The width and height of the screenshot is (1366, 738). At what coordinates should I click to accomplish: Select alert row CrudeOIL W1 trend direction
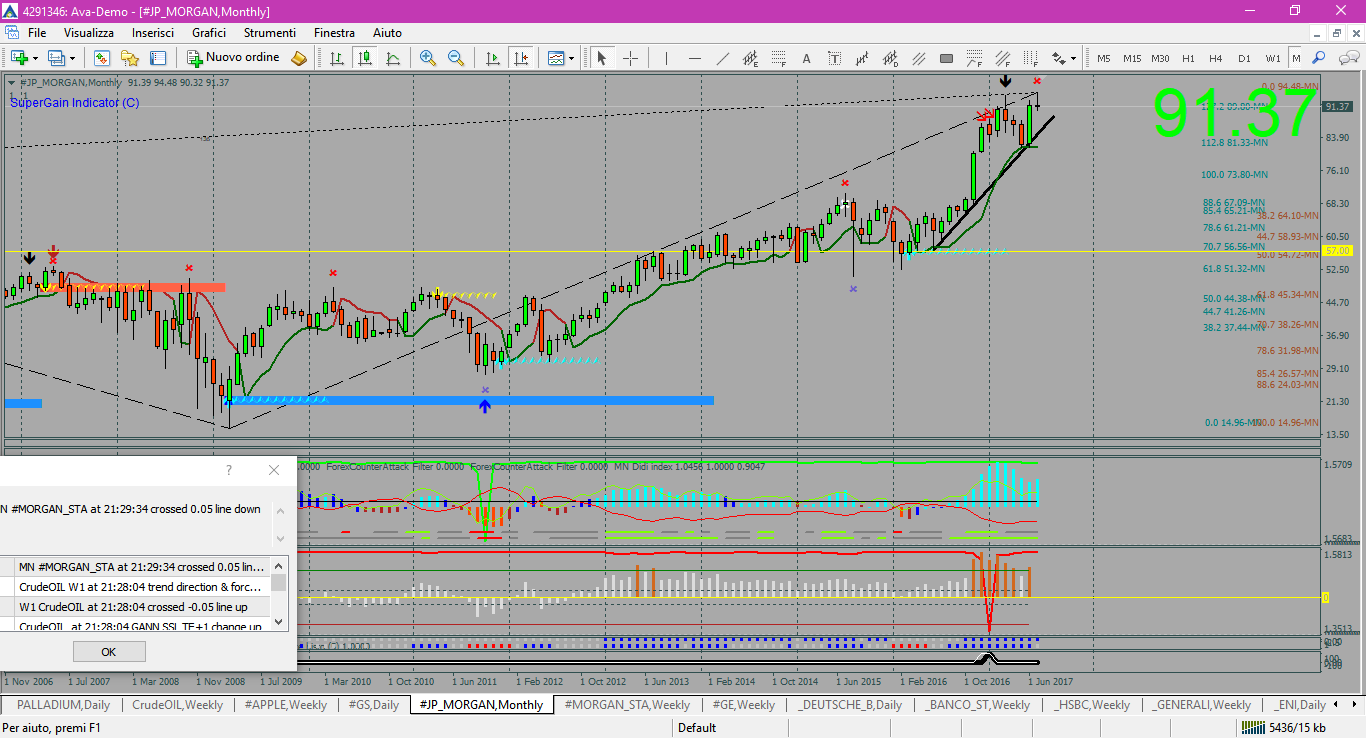pyautogui.click(x=140, y=587)
